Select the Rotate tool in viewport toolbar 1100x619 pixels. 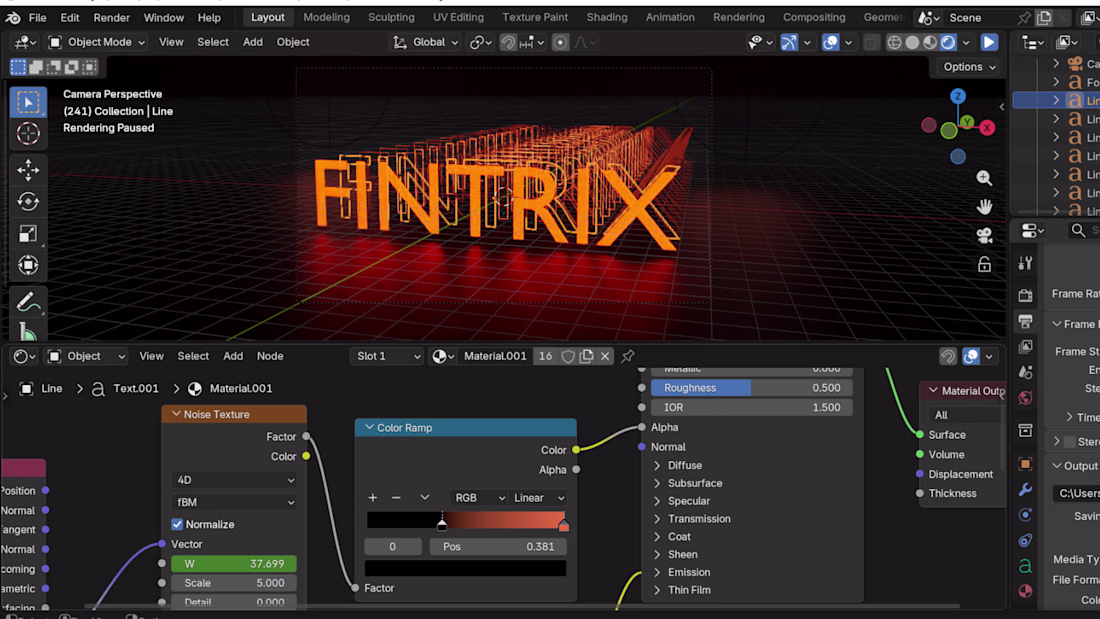coord(28,201)
